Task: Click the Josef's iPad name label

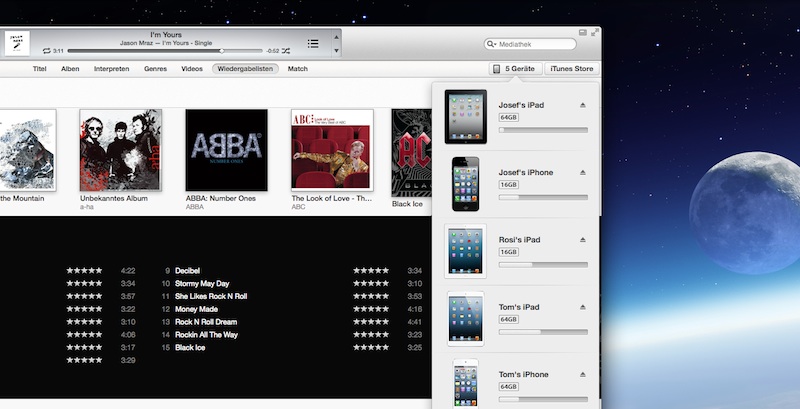Action: (x=521, y=105)
